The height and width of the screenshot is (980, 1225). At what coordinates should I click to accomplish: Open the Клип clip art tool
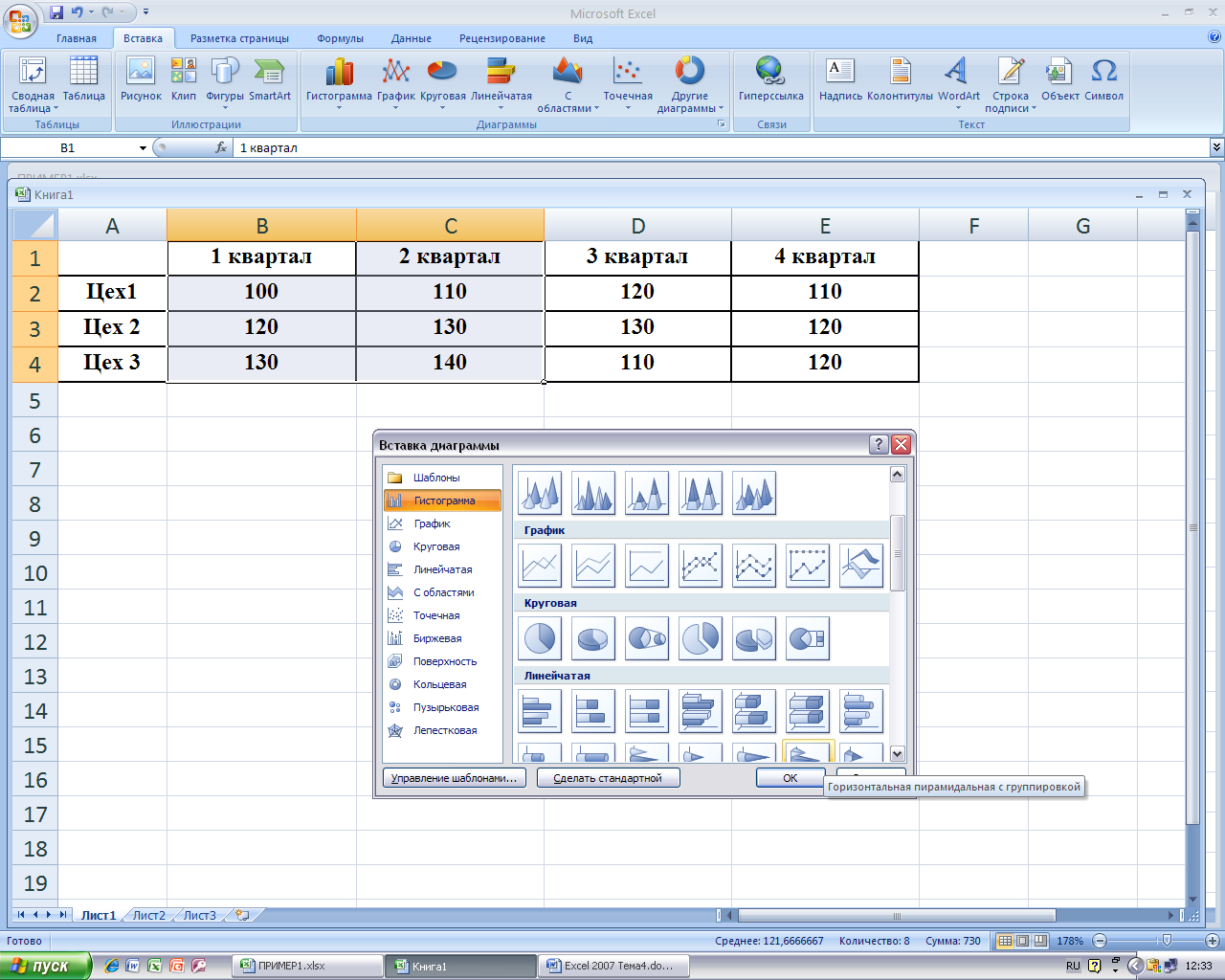pyautogui.click(x=184, y=78)
